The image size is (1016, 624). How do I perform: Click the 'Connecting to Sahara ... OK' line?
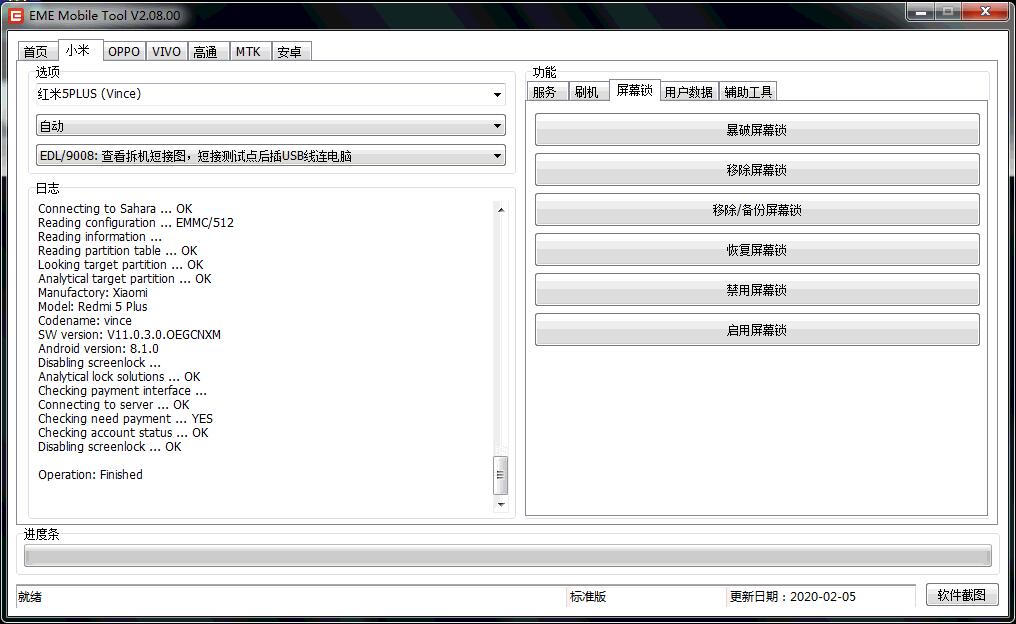click(115, 209)
